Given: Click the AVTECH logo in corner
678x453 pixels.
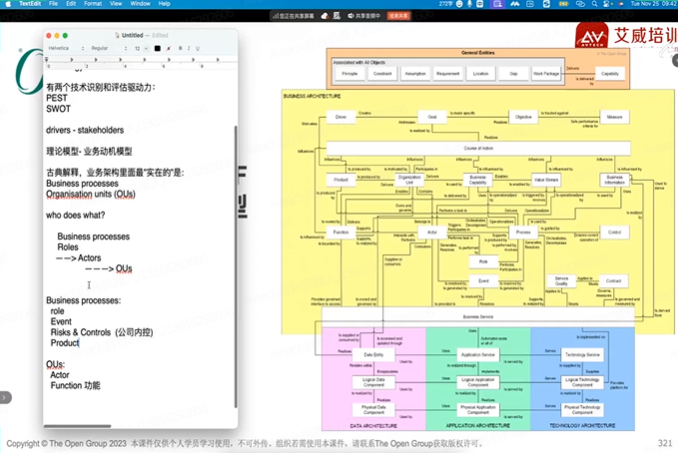Looking at the screenshot, I should point(591,37).
